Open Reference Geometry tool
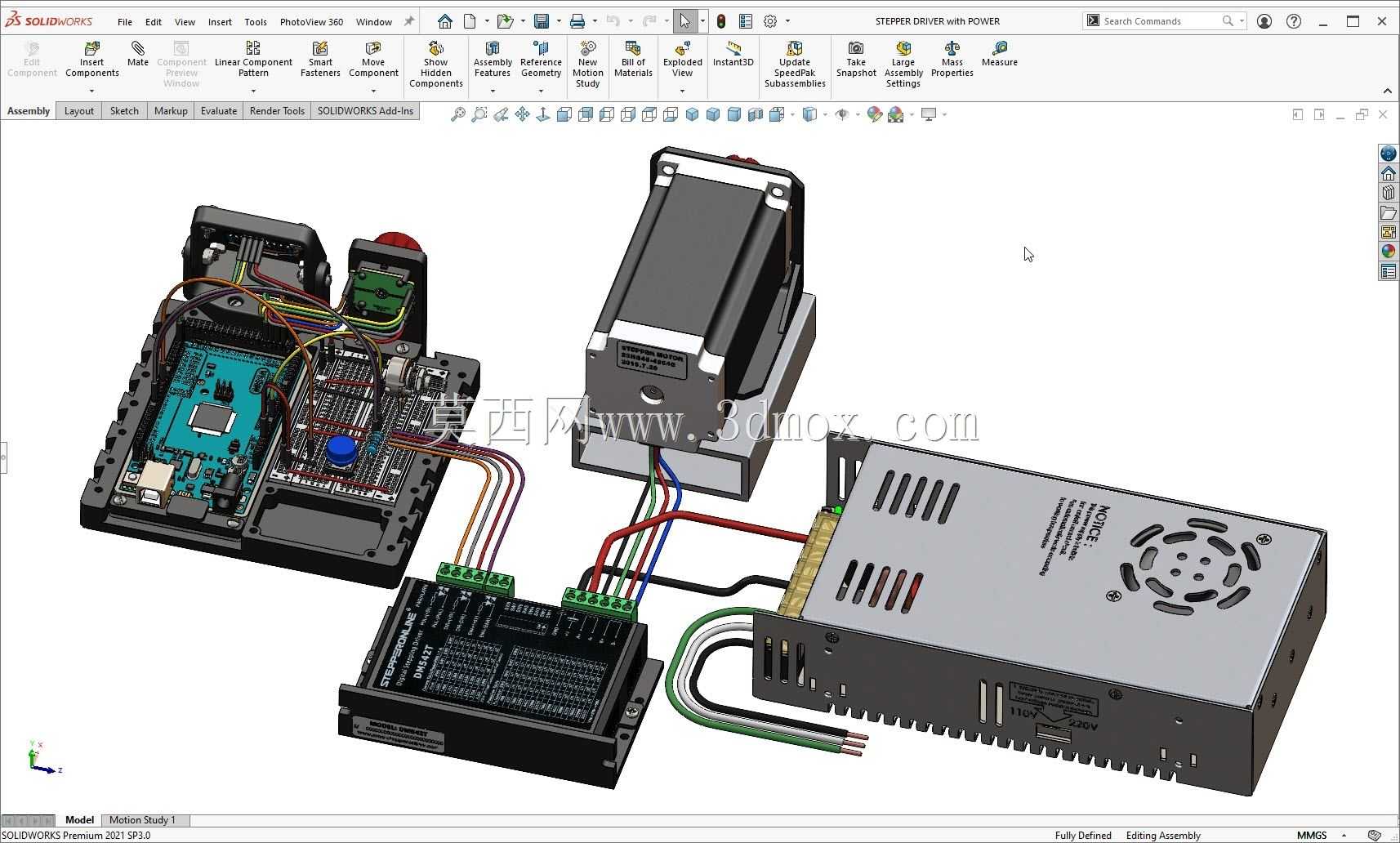 point(541,59)
